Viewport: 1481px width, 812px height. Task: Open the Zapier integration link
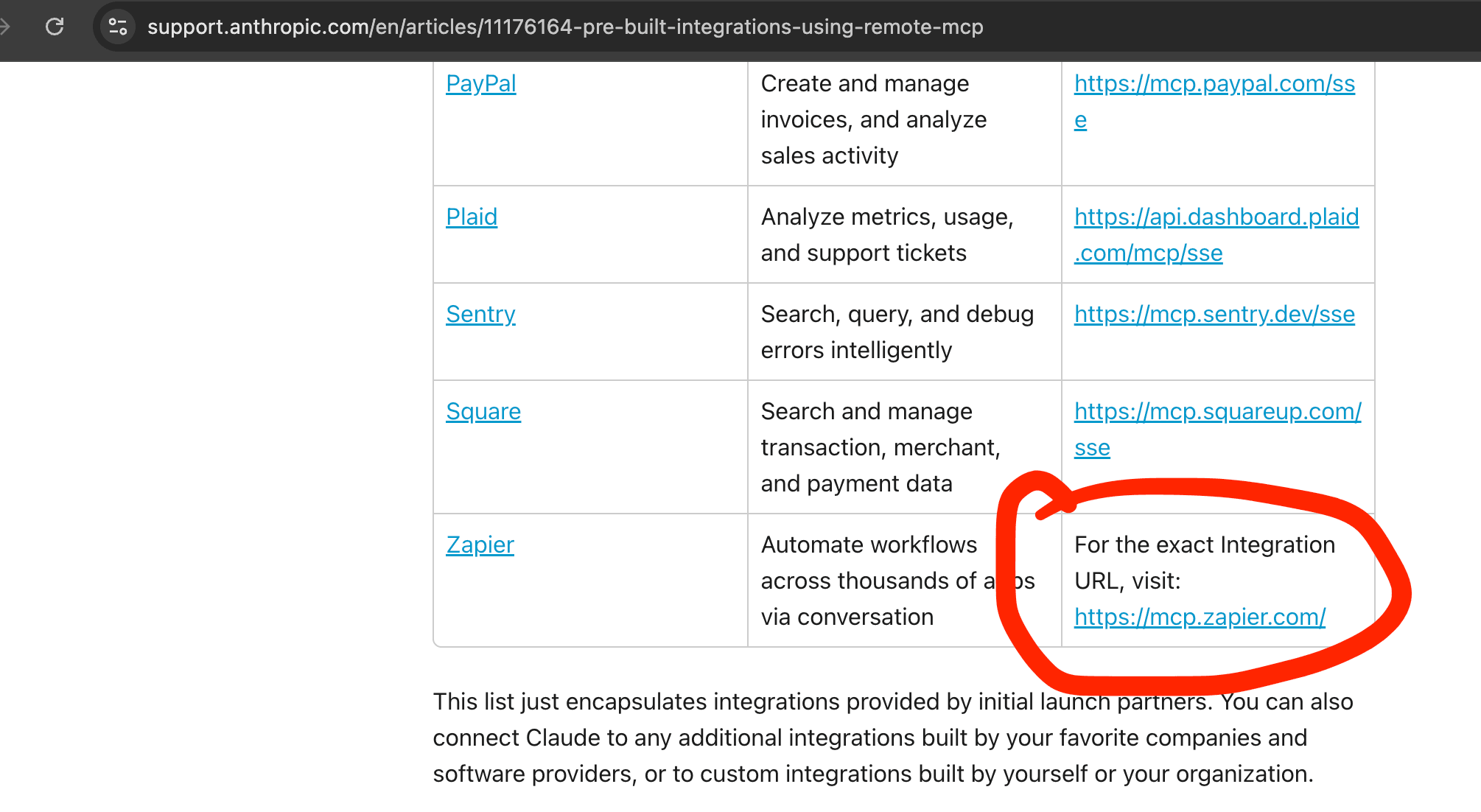480,545
